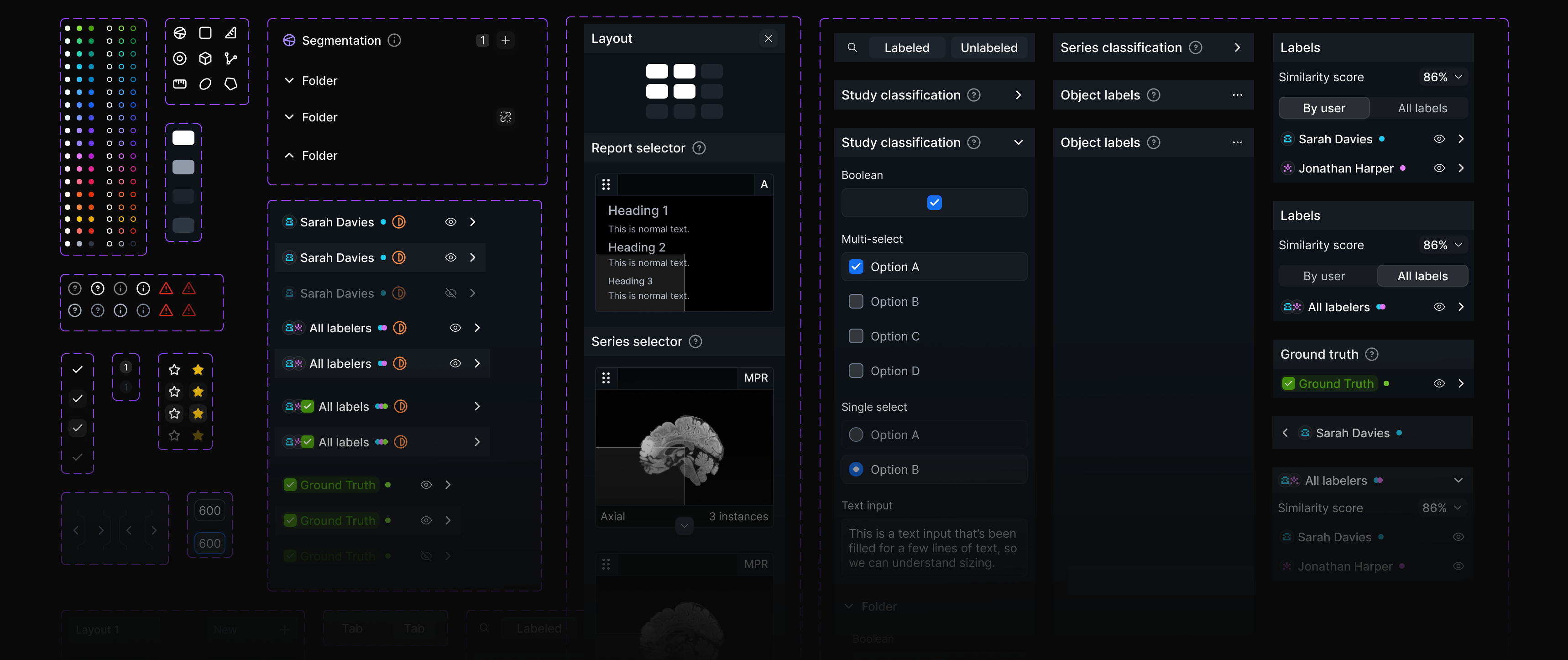Click the unselected By user tab

click(1324, 277)
